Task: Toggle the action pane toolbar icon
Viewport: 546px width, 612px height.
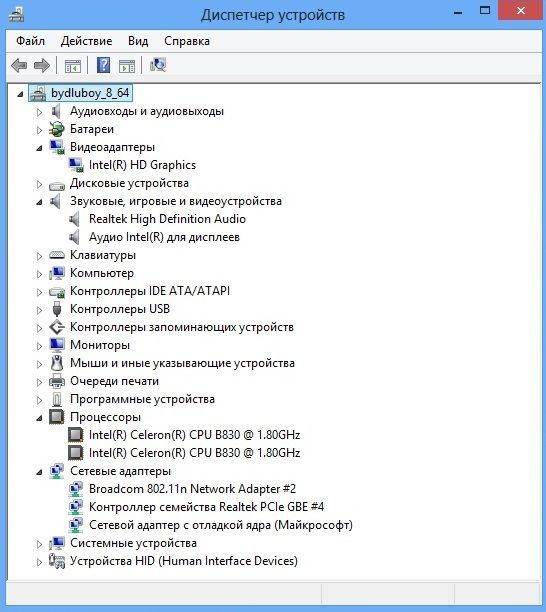Action: click(x=127, y=66)
